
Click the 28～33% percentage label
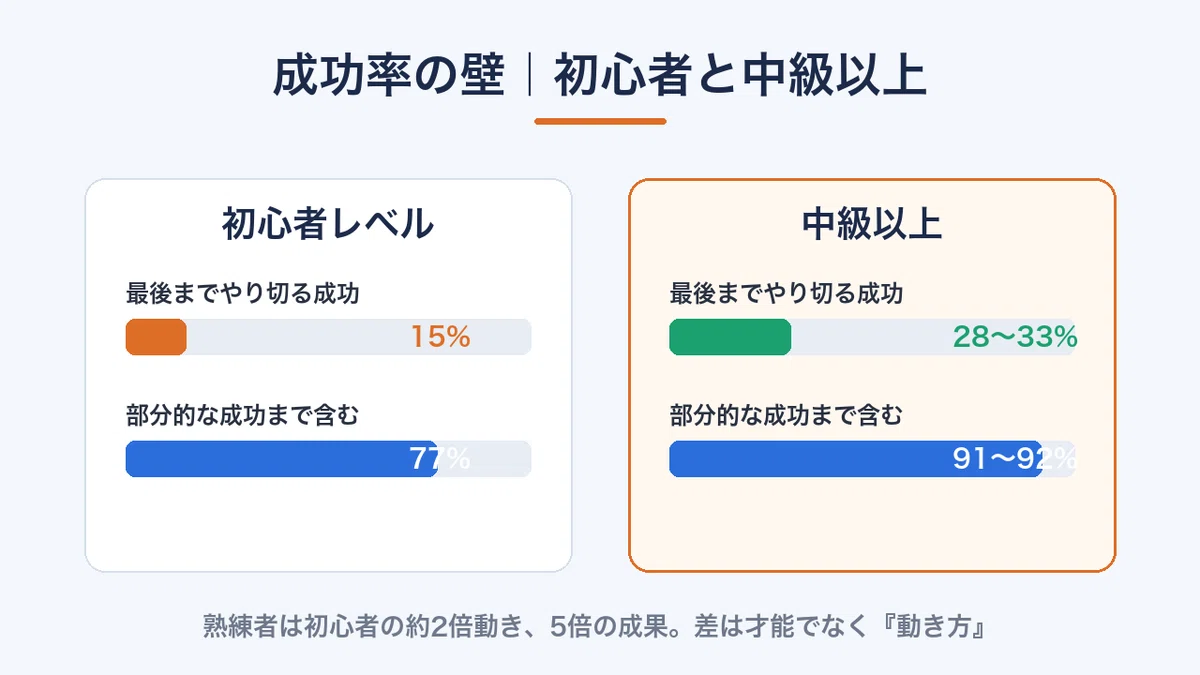[x=1015, y=338]
